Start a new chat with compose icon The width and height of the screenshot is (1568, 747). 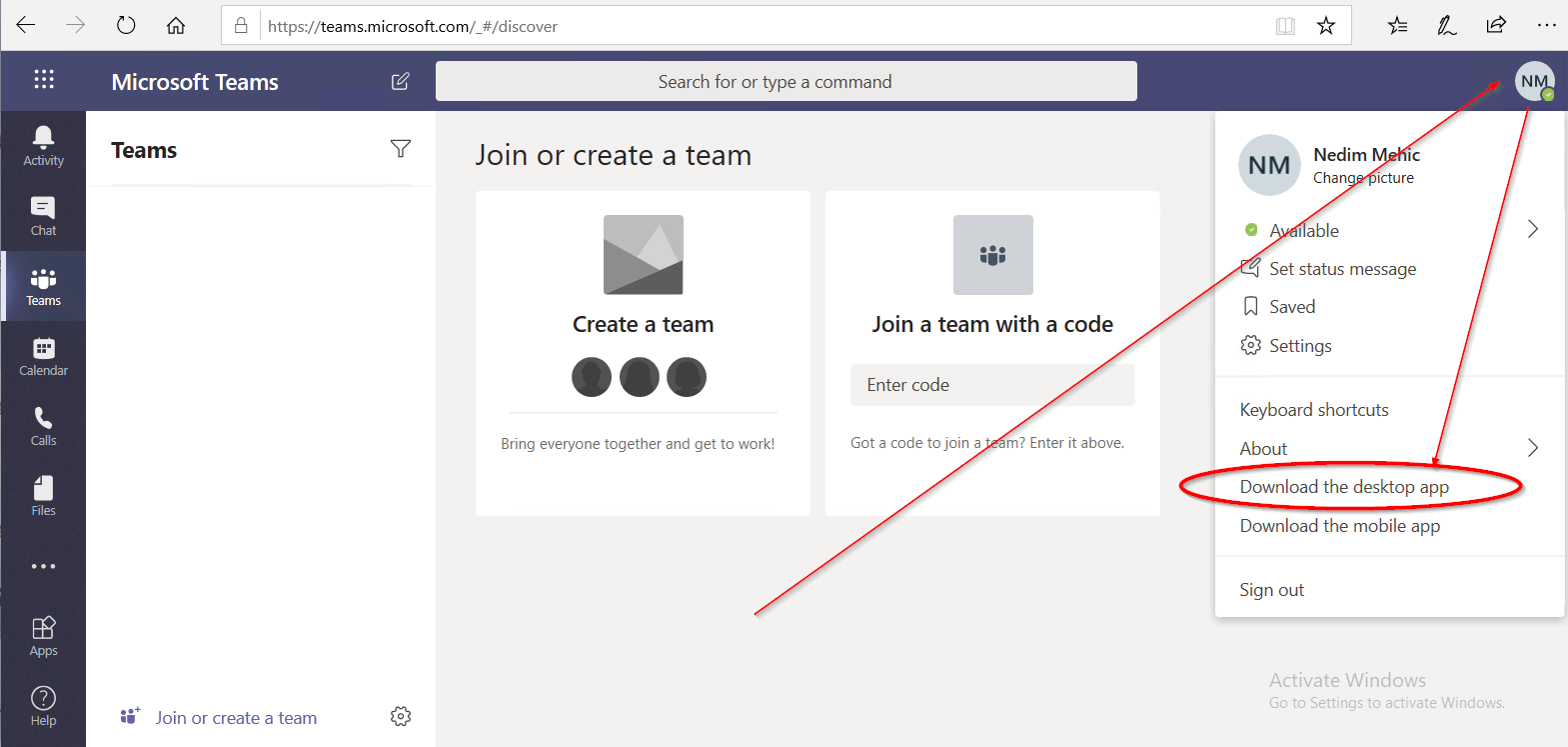tap(400, 81)
